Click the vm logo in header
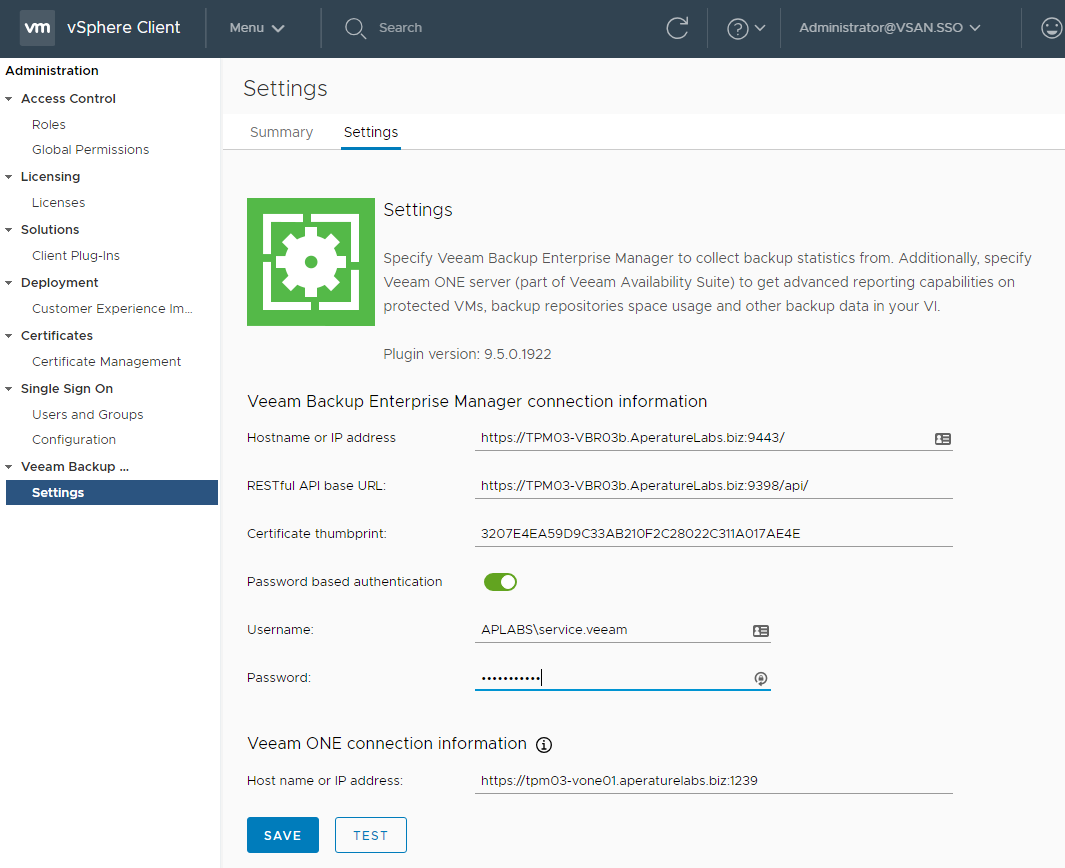 [37, 28]
